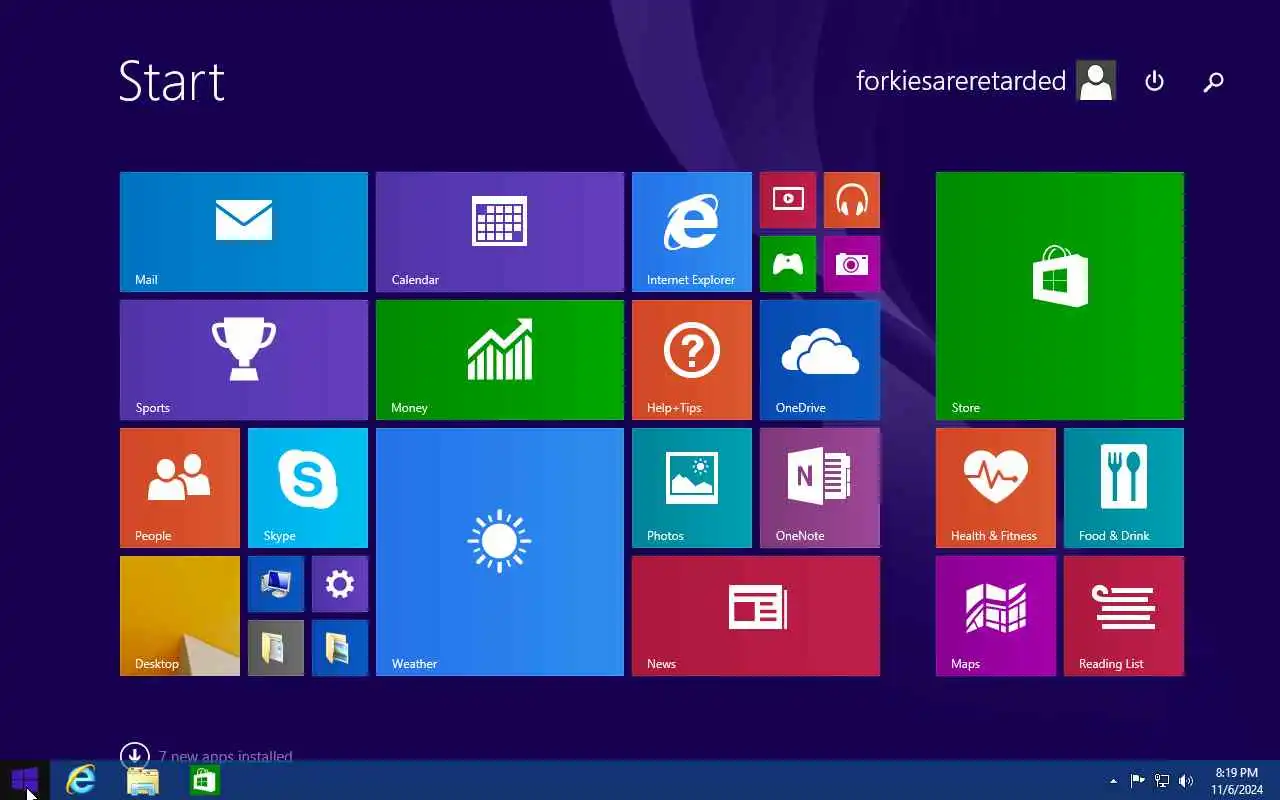This screenshot has width=1280, height=800.
Task: Open the OneDrive cloud tile
Action: [820, 360]
